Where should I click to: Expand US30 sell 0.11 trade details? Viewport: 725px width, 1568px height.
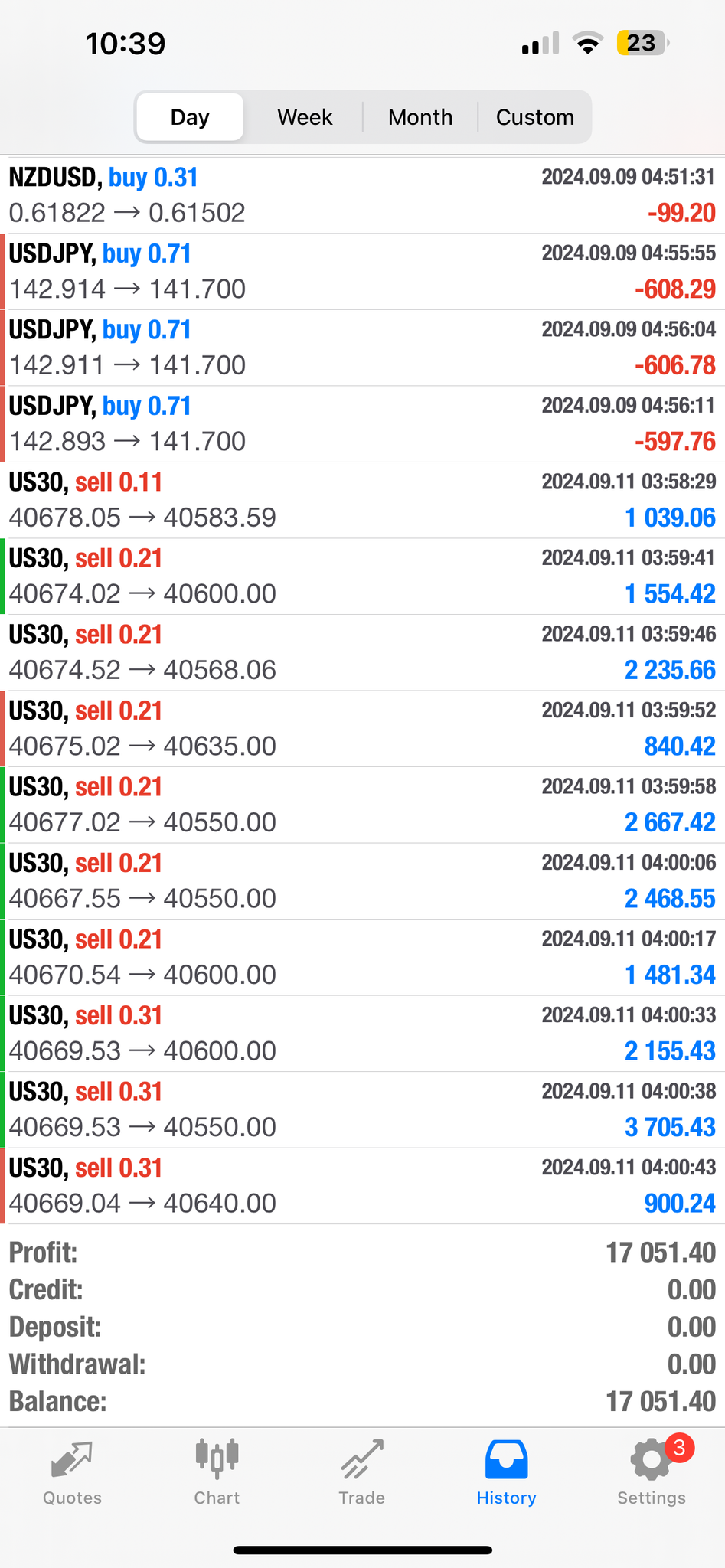pyautogui.click(x=362, y=500)
